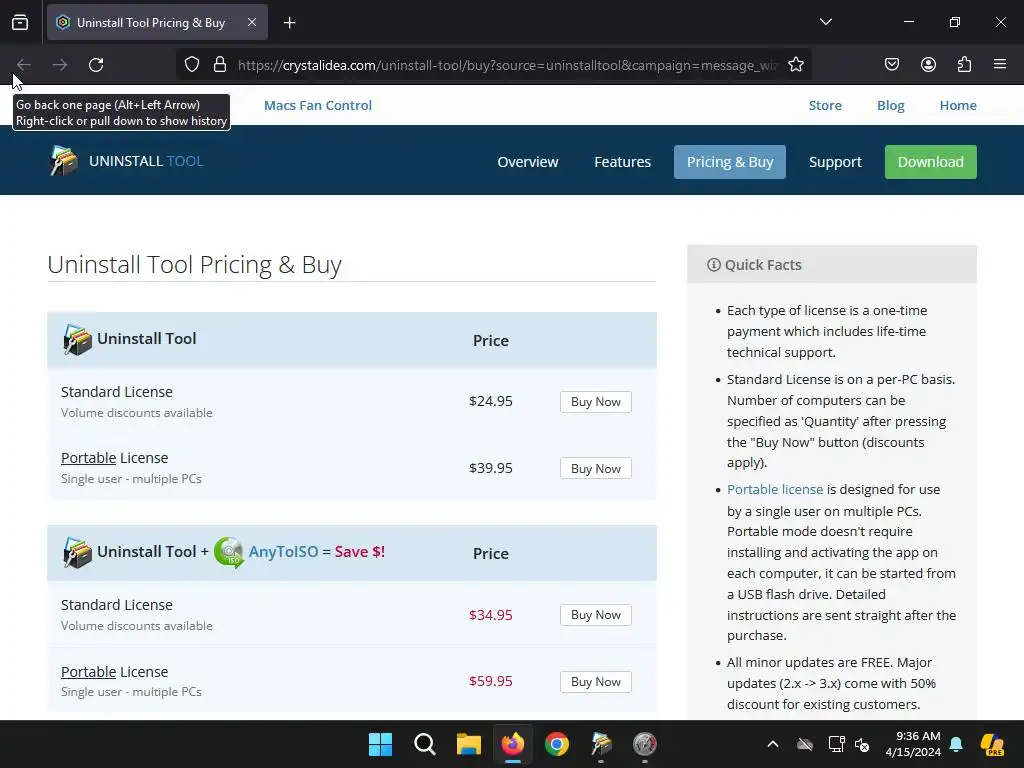The image size is (1024, 768).
Task: Open the notifications bell
Action: 956,744
